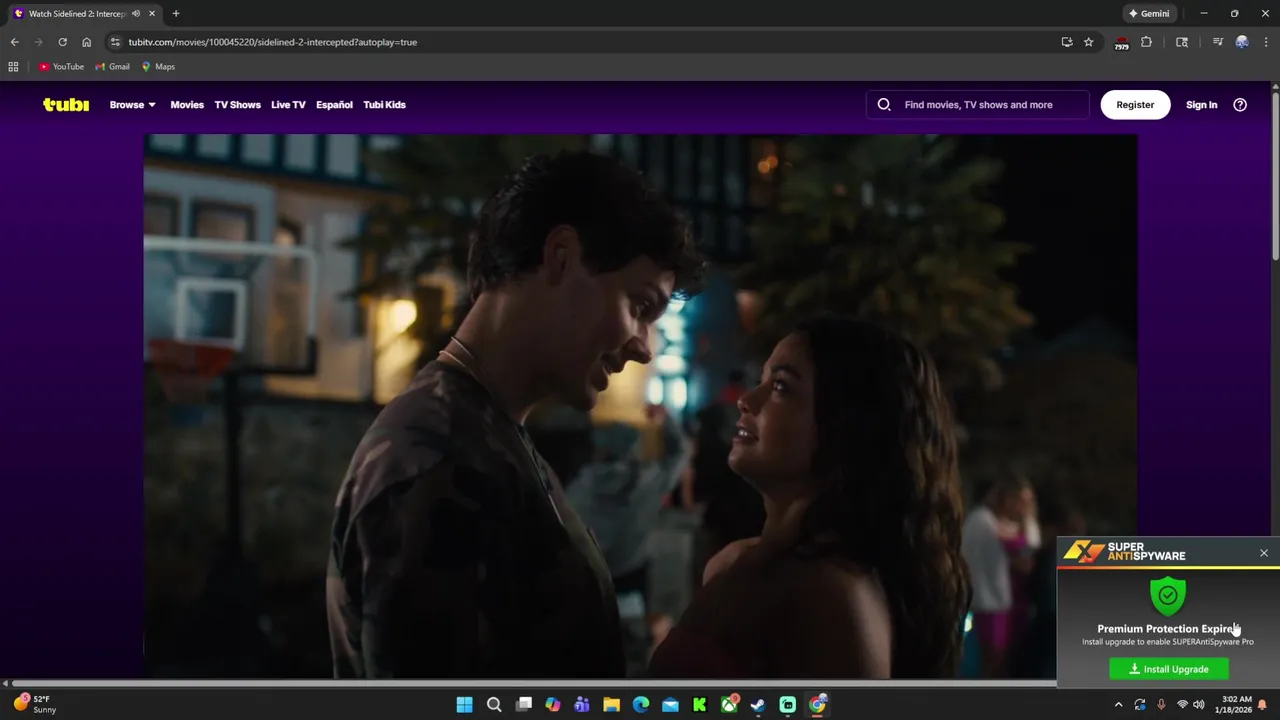Click the Install Upgrade button
1280x720 pixels.
1169,669
